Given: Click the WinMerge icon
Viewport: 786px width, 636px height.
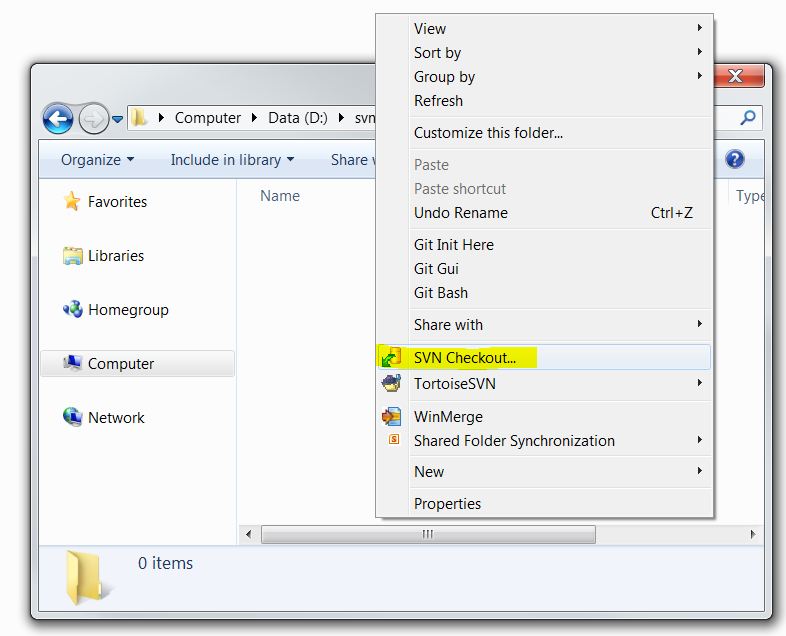Looking at the screenshot, I should tap(391, 416).
